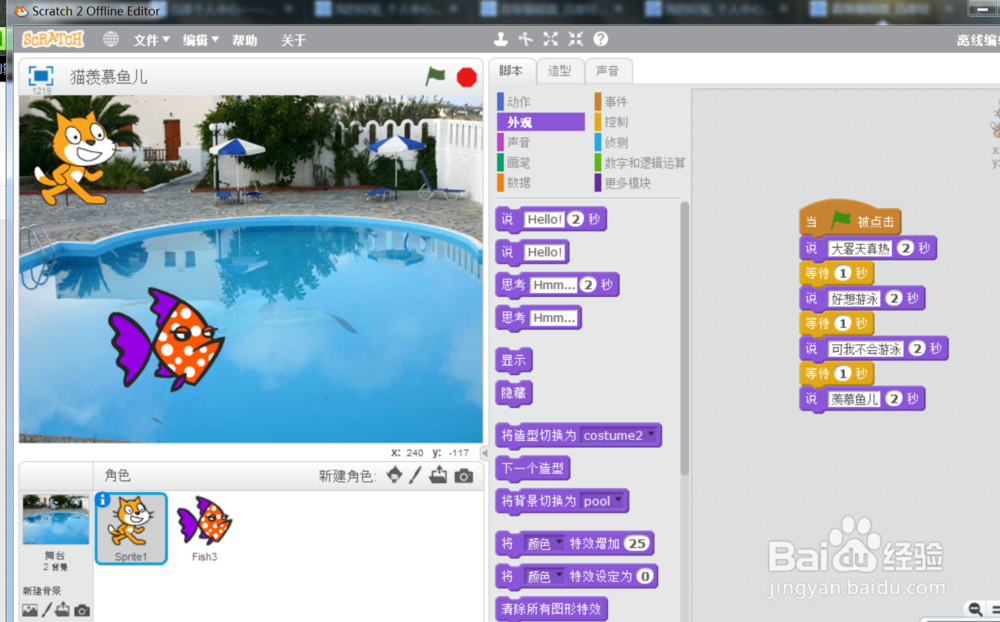1000x622 pixels.
Task: Select the Shrink sprite tool
Action: (x=575, y=40)
